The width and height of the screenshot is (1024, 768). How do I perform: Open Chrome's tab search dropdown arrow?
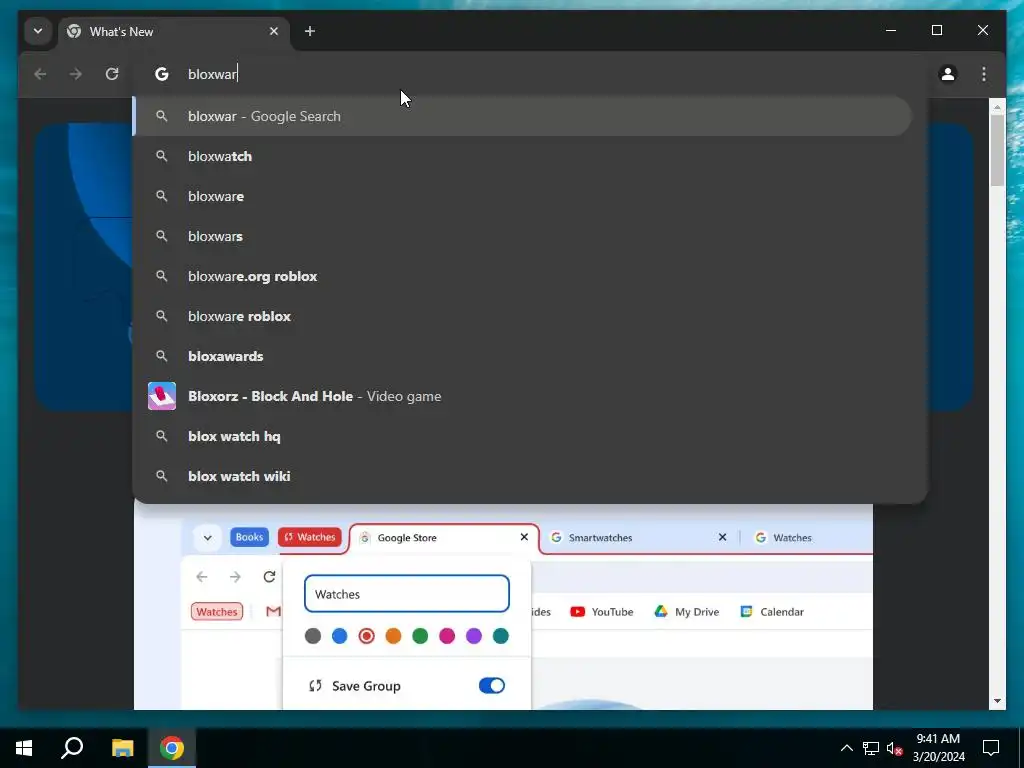pyautogui.click(x=38, y=31)
